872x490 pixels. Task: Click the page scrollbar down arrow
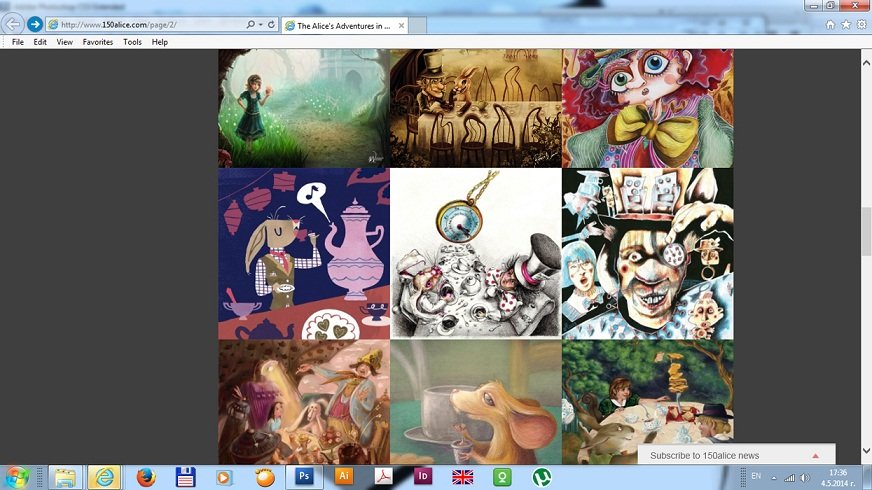click(866, 451)
